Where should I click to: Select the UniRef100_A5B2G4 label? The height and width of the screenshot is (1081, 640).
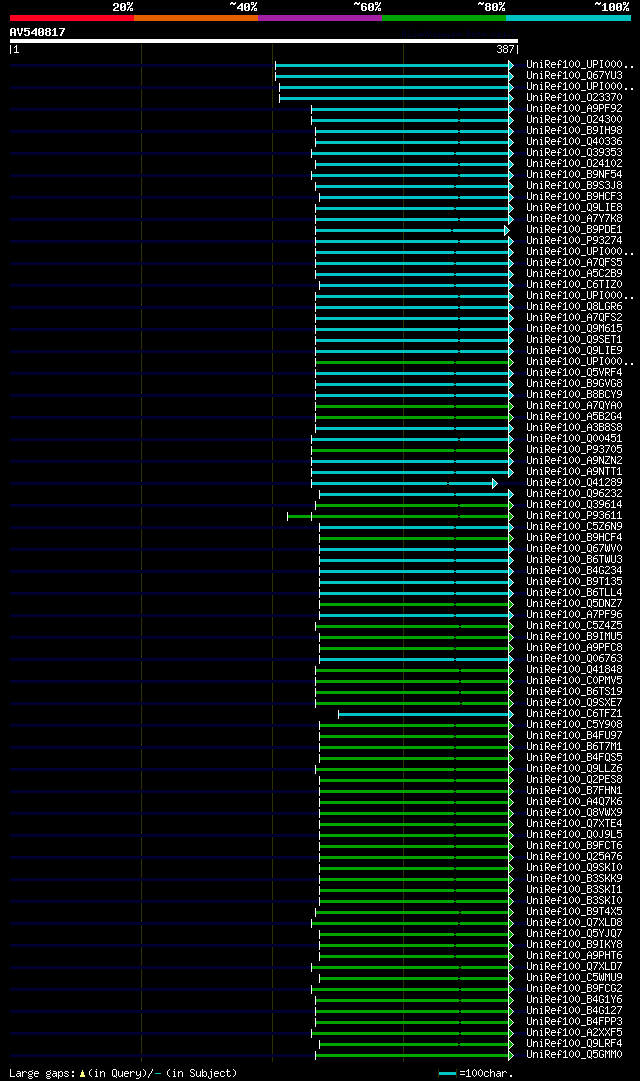[574, 417]
